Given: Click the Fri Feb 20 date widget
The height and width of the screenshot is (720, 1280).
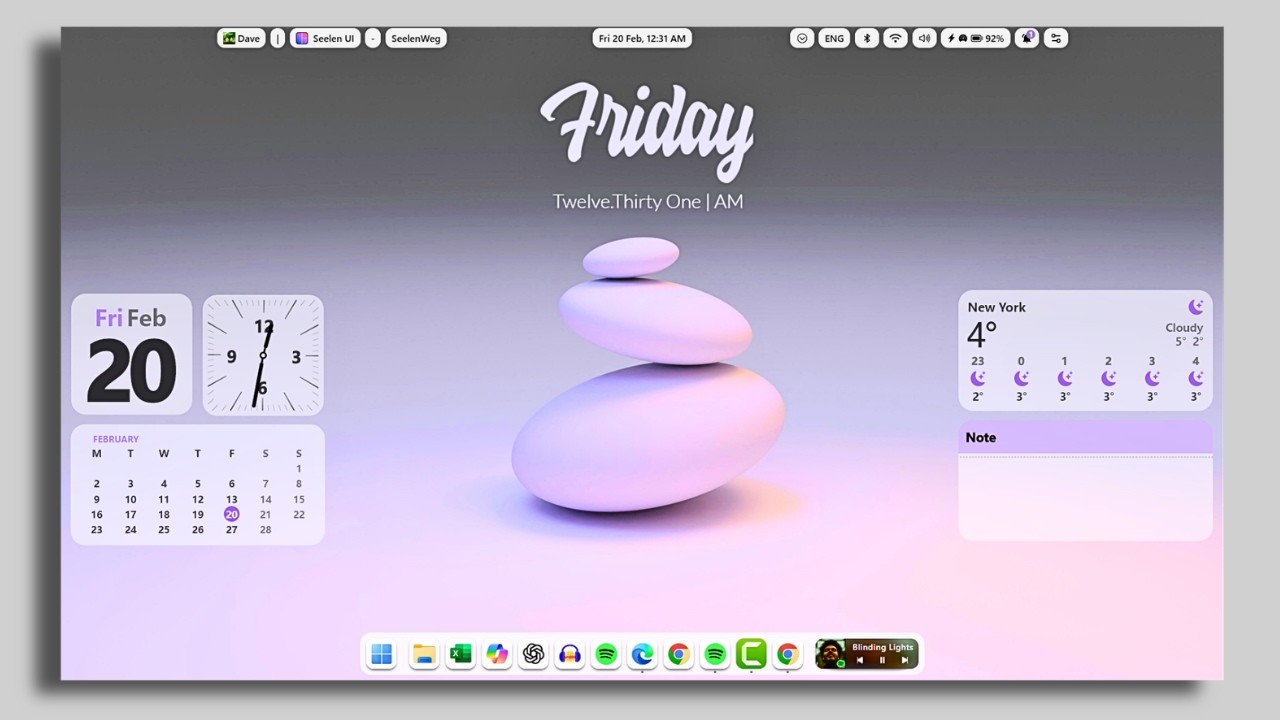Looking at the screenshot, I should click(x=131, y=354).
